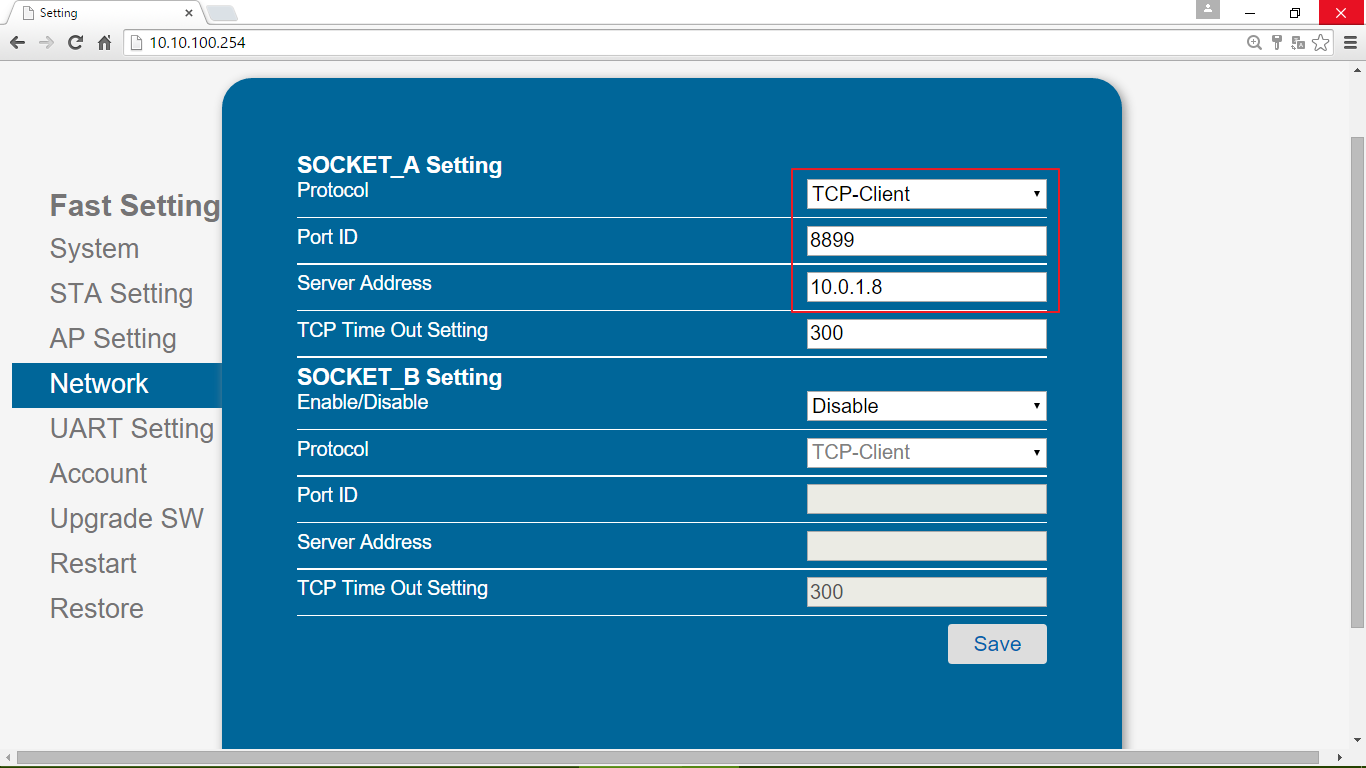
Task: Go back with the browser back arrow
Action: point(17,43)
